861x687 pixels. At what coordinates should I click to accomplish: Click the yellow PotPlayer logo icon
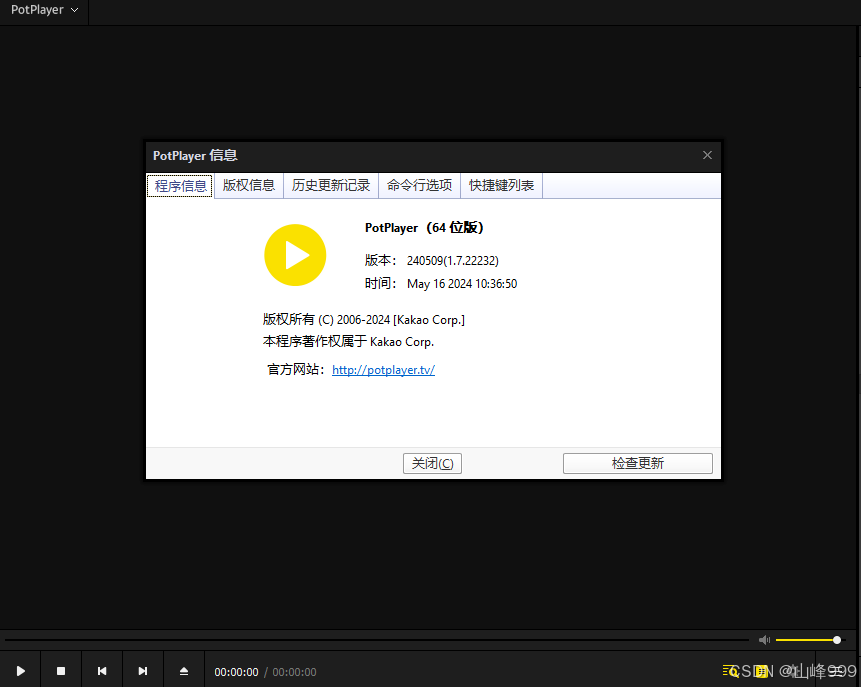coord(295,255)
